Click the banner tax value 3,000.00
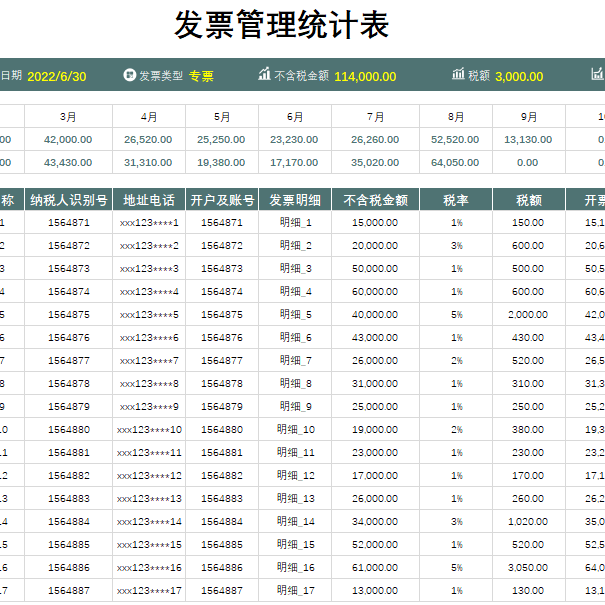The image size is (605, 605). click(519, 77)
